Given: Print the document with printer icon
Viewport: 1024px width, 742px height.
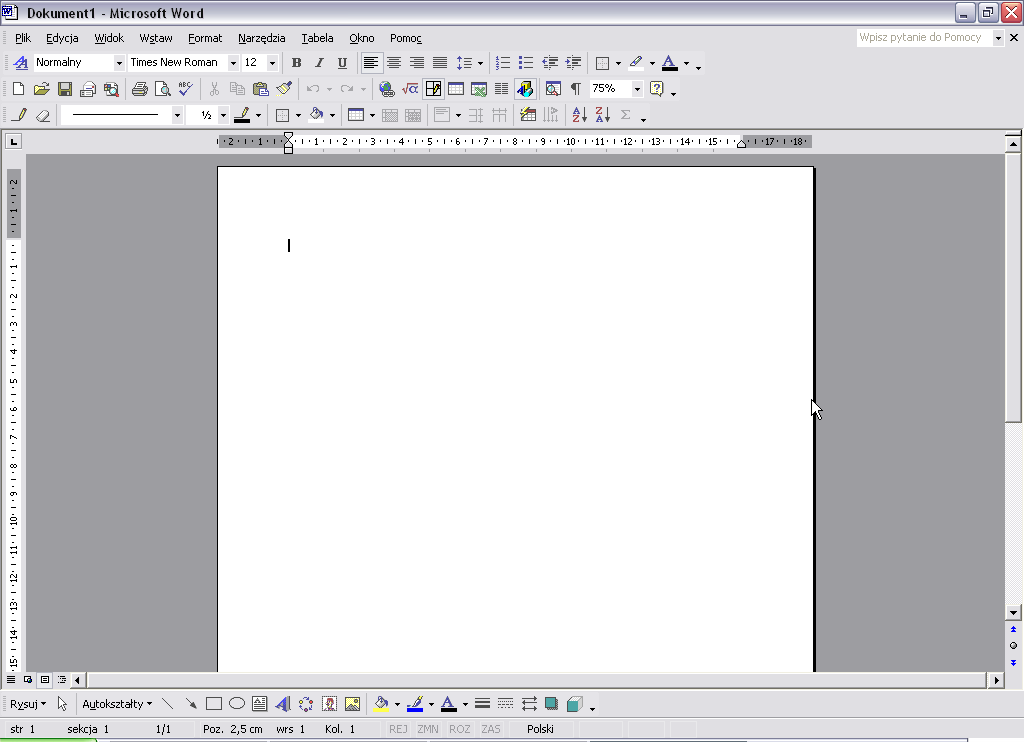Looking at the screenshot, I should pos(139,89).
